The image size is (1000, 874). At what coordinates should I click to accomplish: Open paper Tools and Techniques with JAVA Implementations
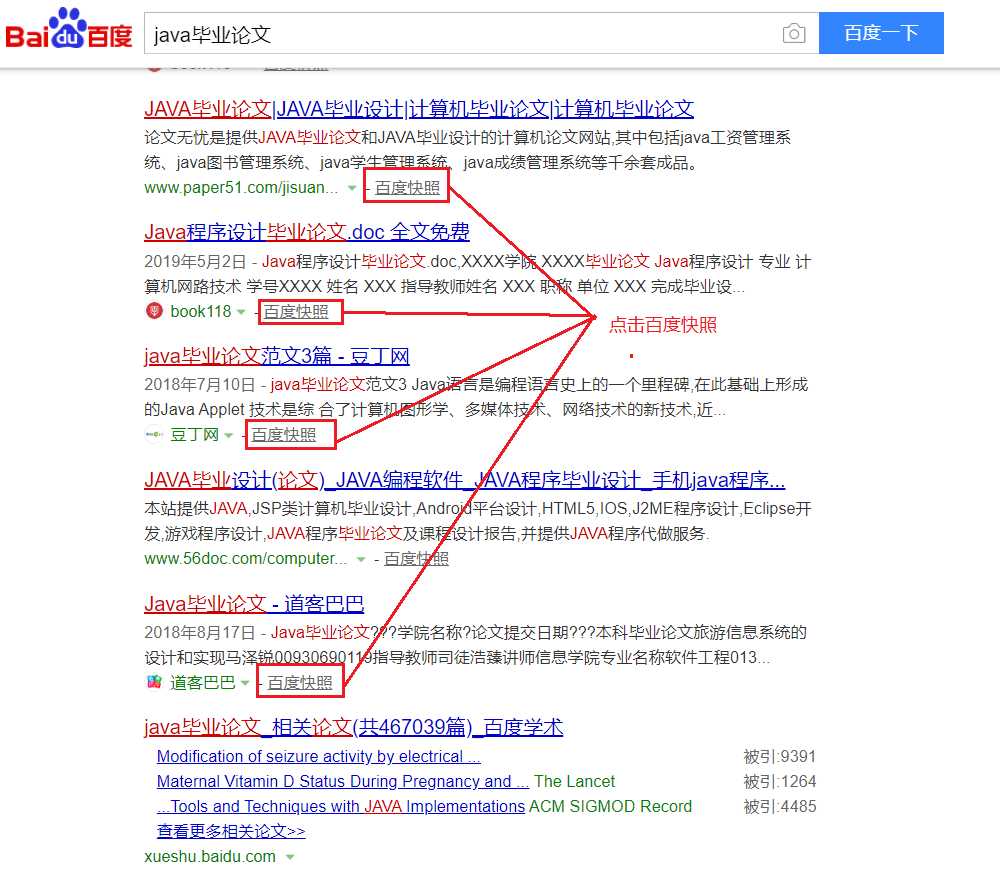341,806
